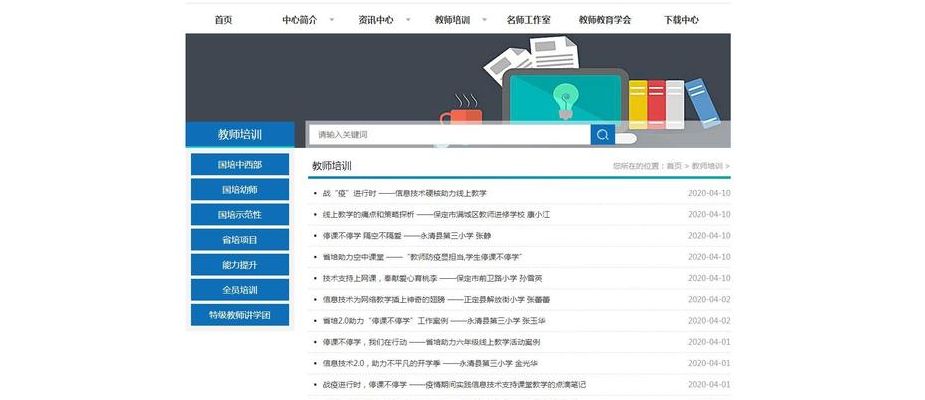This screenshot has height=400, width=925.
Task: Open article 战疫进行时,停课不停学
Action: click(454, 384)
